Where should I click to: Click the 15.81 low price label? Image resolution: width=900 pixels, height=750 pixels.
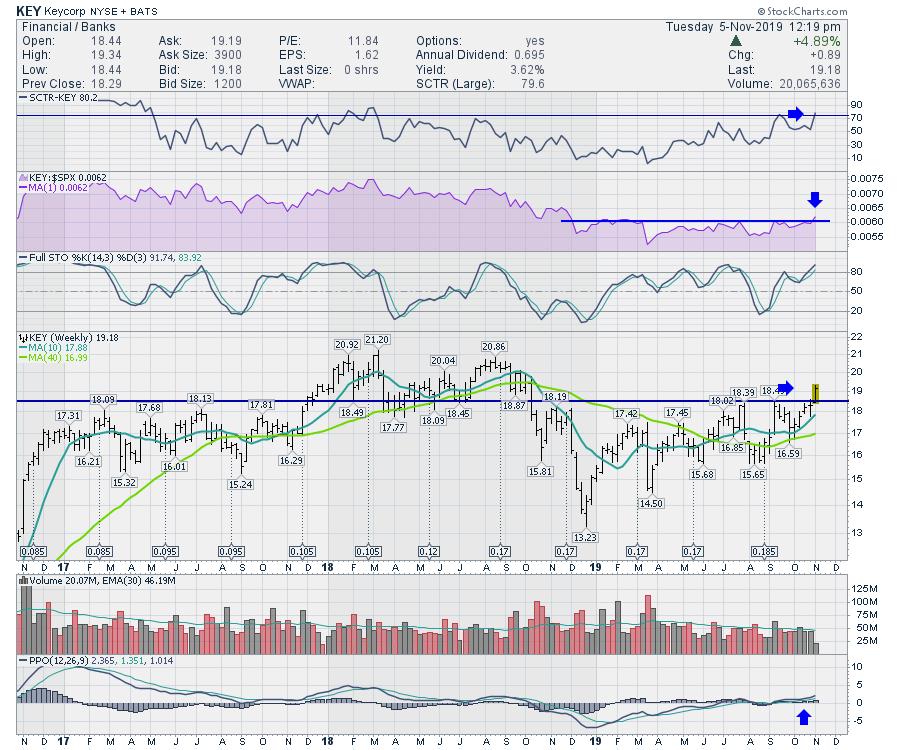[540, 472]
